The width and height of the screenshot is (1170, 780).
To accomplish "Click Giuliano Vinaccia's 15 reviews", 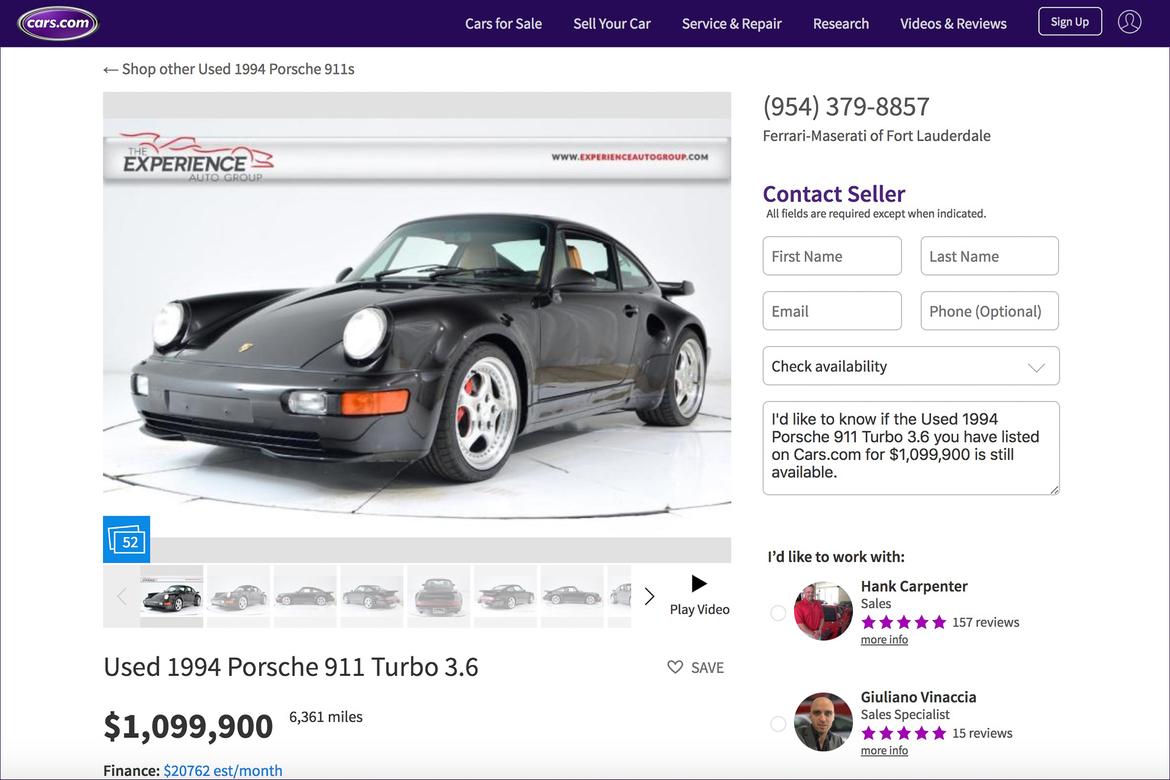I will [982, 734].
